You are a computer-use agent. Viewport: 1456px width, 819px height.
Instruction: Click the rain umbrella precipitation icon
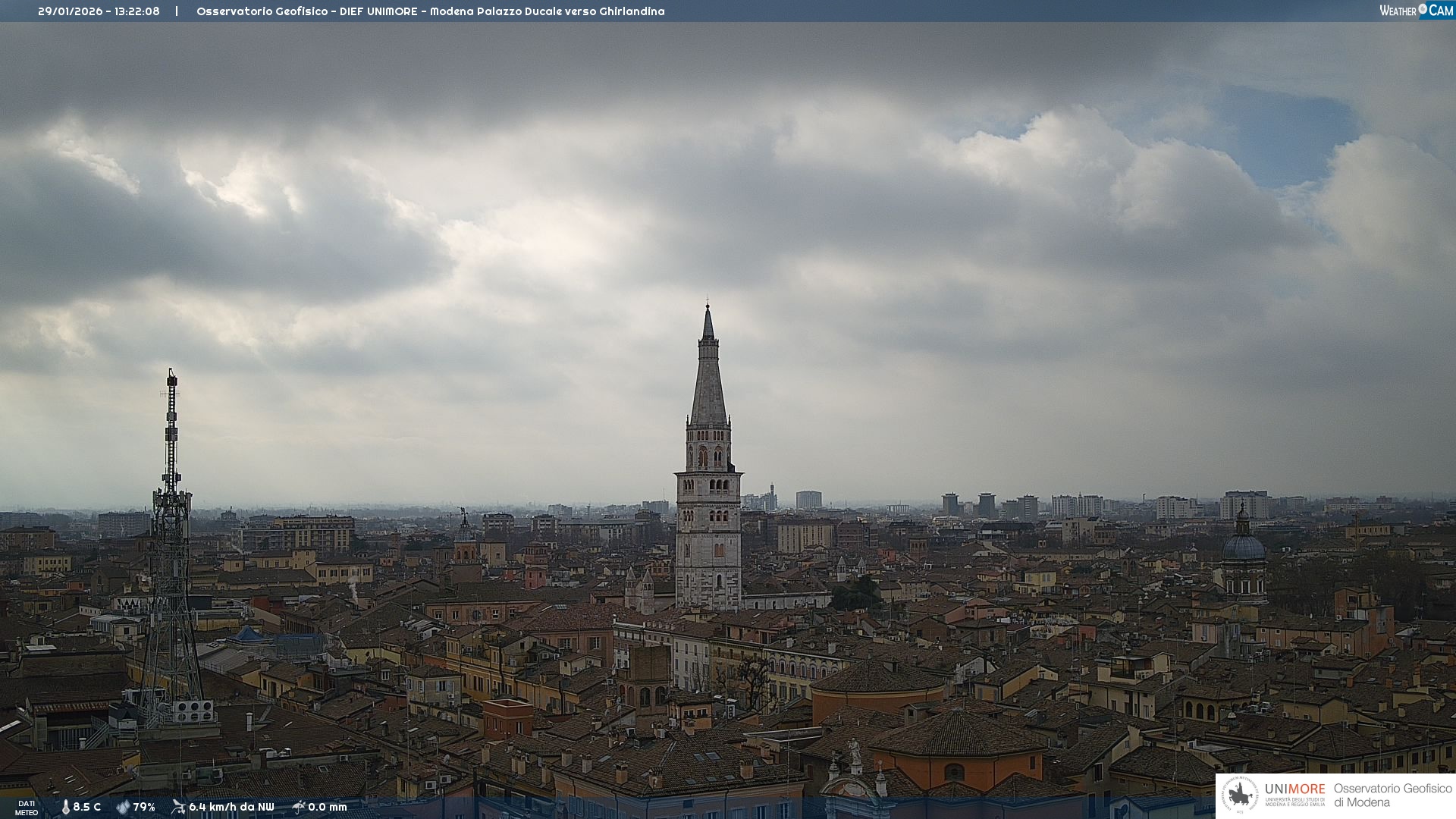[298, 807]
